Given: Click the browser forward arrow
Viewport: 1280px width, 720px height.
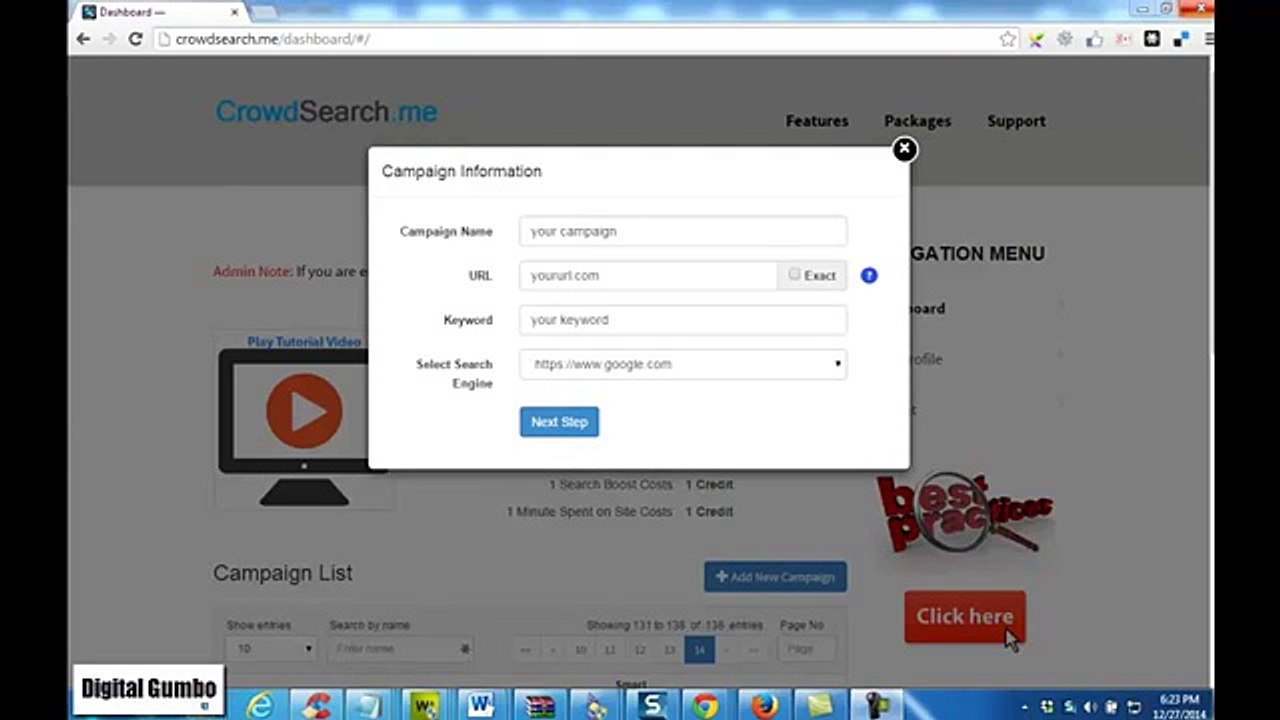Looking at the screenshot, I should (x=110, y=39).
